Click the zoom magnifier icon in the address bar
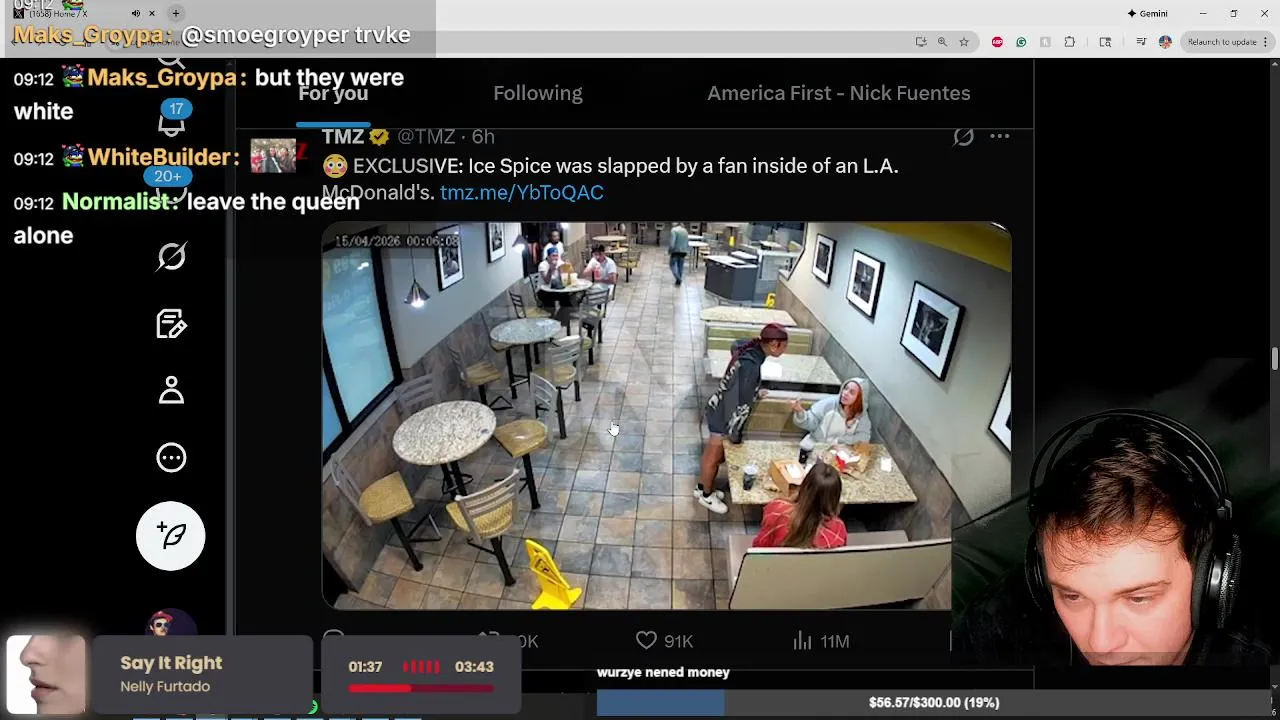 (x=942, y=42)
